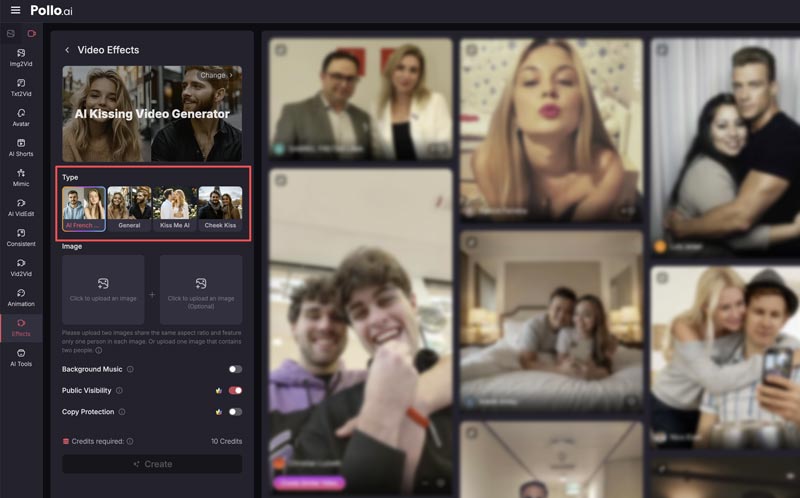Click the Pollo.ai logo
This screenshot has width=800, height=498.
(x=51, y=10)
